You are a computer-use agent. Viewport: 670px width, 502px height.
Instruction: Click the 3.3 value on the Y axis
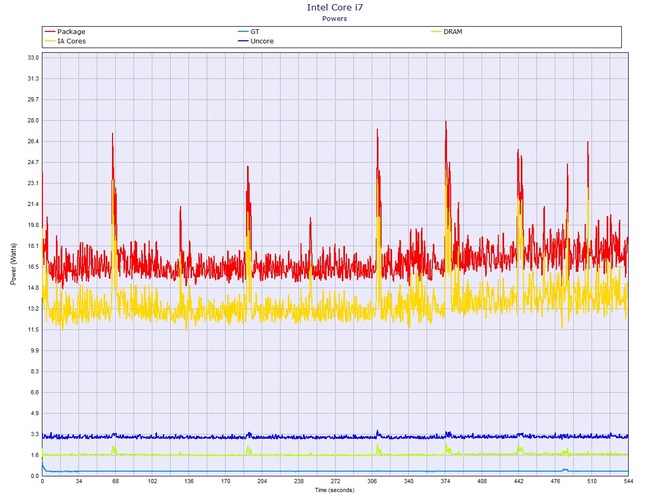coord(35,434)
